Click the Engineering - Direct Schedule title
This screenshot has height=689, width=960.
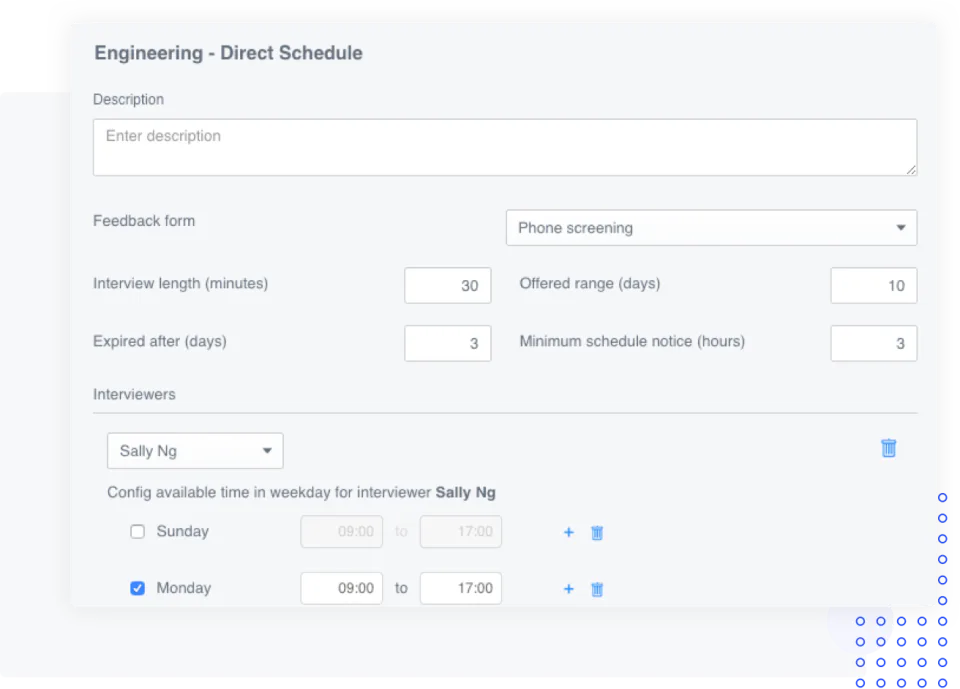(x=228, y=53)
